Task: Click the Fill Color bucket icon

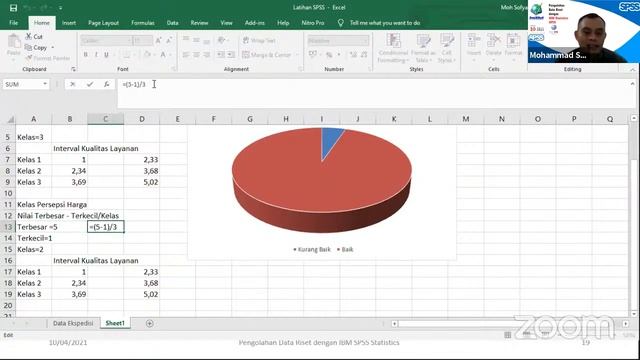Action: 147,55
